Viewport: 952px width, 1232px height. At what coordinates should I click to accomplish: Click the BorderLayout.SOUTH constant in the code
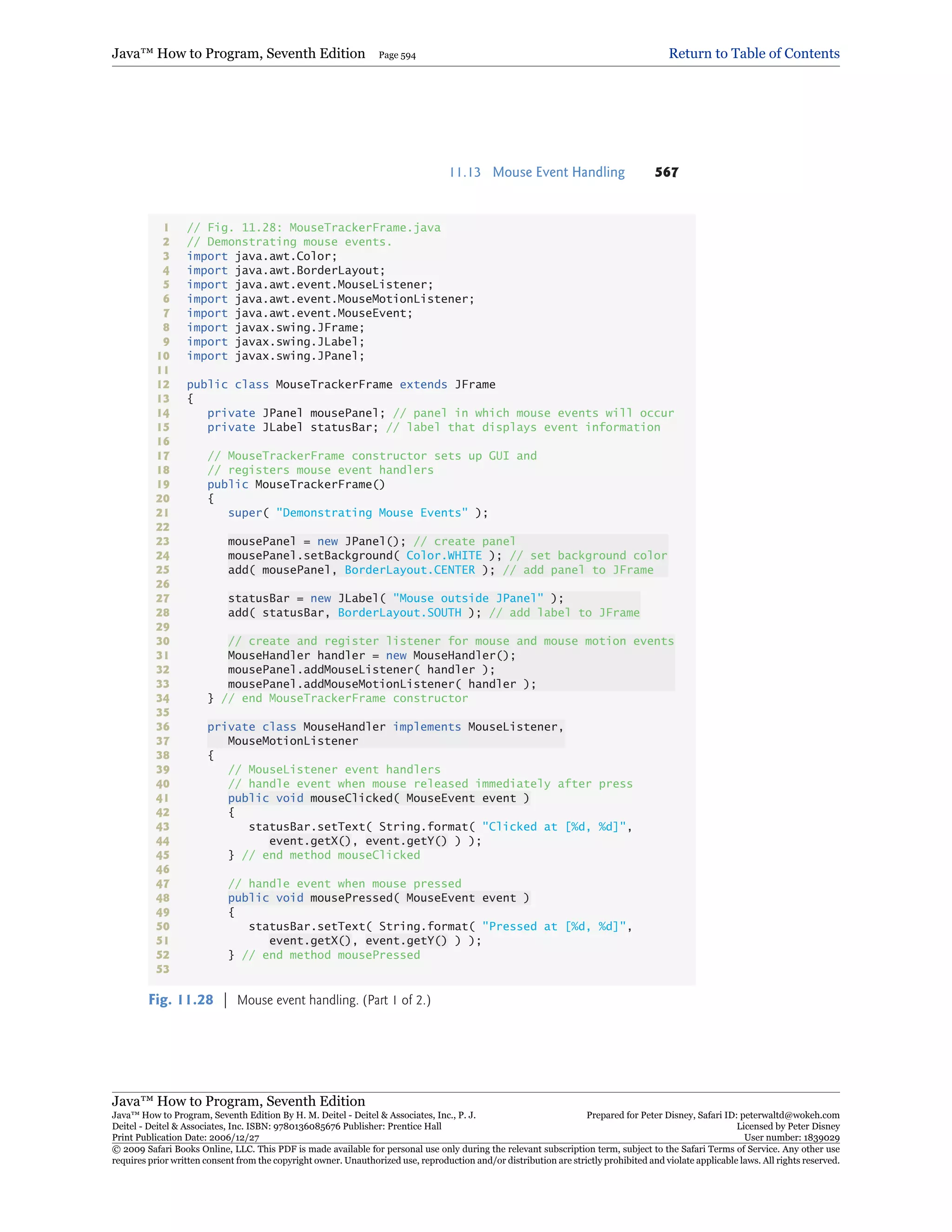coord(399,613)
